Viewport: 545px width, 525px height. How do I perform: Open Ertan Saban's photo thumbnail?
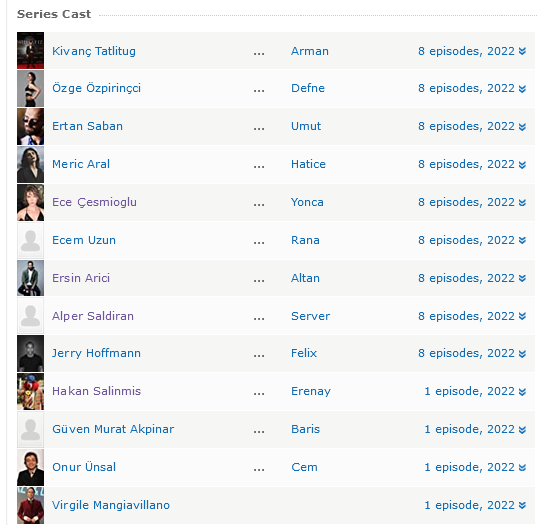[31, 126]
